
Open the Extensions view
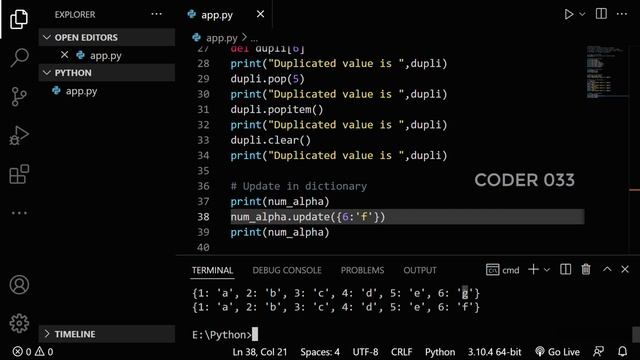(x=19, y=174)
